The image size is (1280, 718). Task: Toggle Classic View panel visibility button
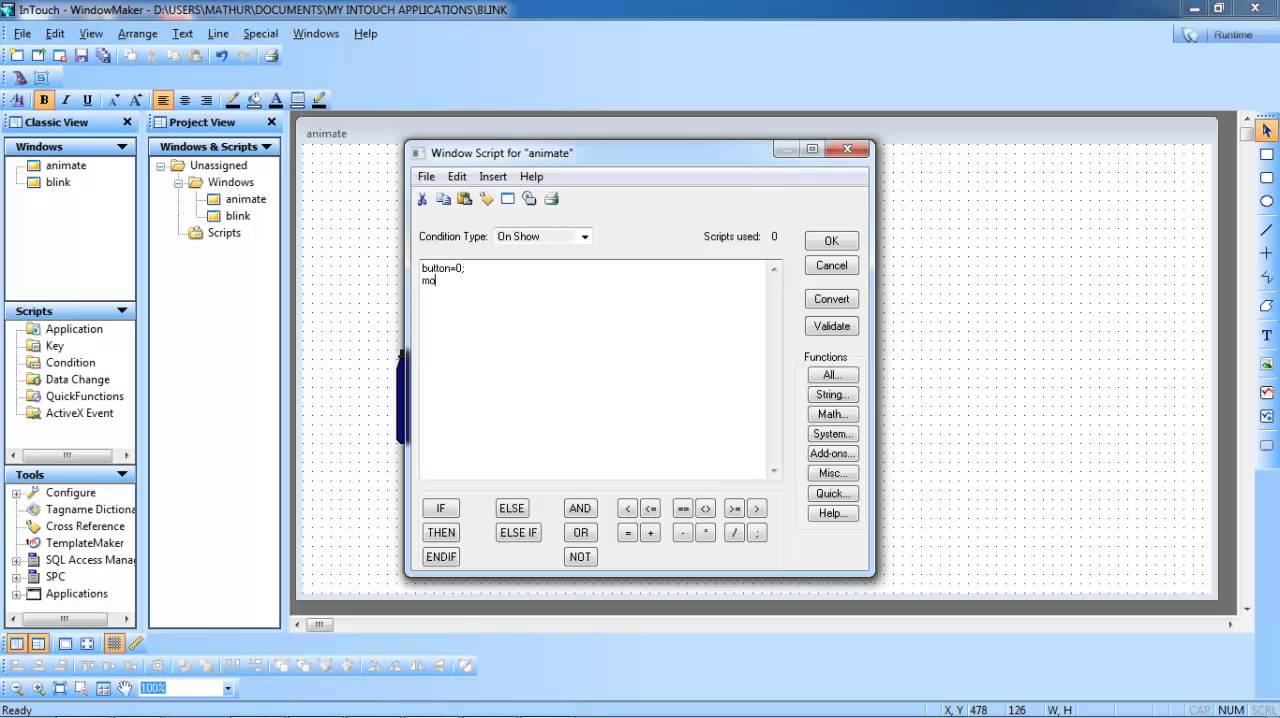coord(17,644)
